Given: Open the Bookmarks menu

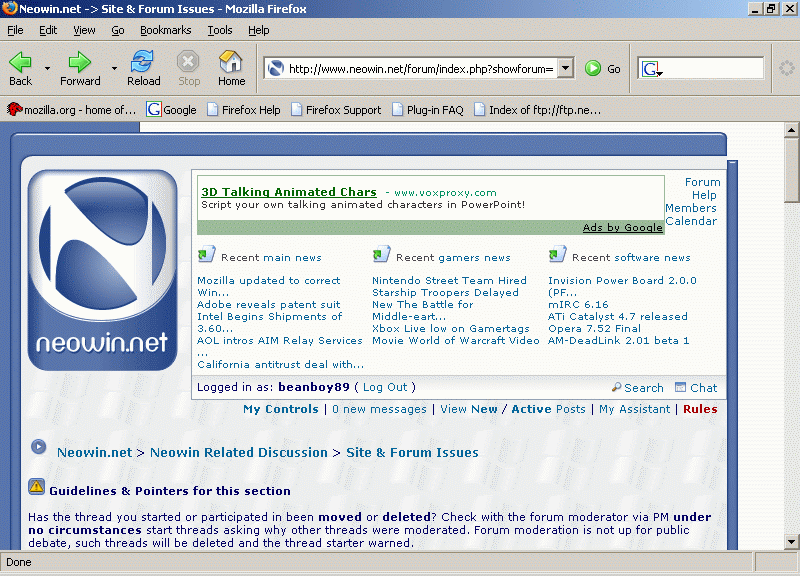Looking at the screenshot, I should 166,30.
